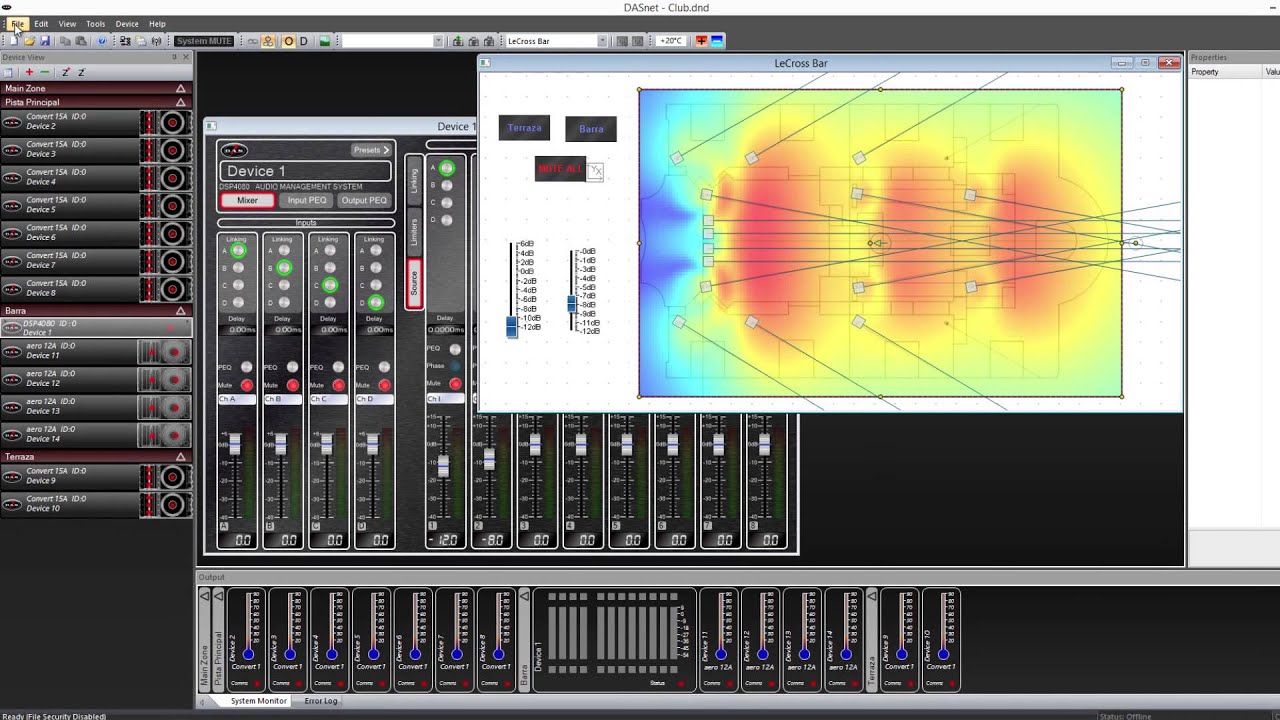
Task: Collapse the Barra output strip
Action: pos(523,596)
